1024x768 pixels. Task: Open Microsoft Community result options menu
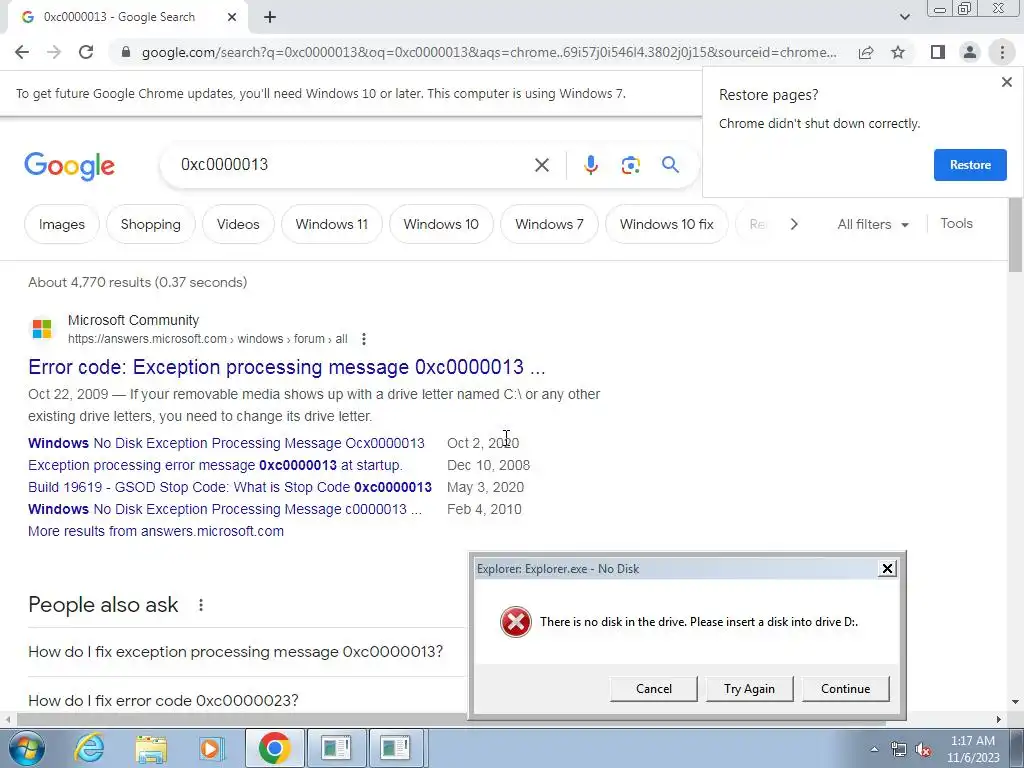[x=364, y=339]
